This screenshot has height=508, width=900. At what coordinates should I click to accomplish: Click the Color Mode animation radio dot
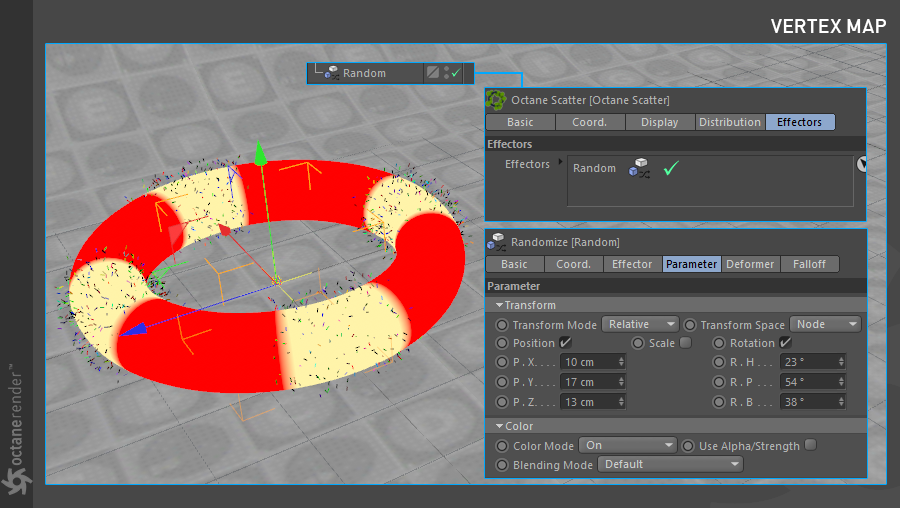click(502, 446)
